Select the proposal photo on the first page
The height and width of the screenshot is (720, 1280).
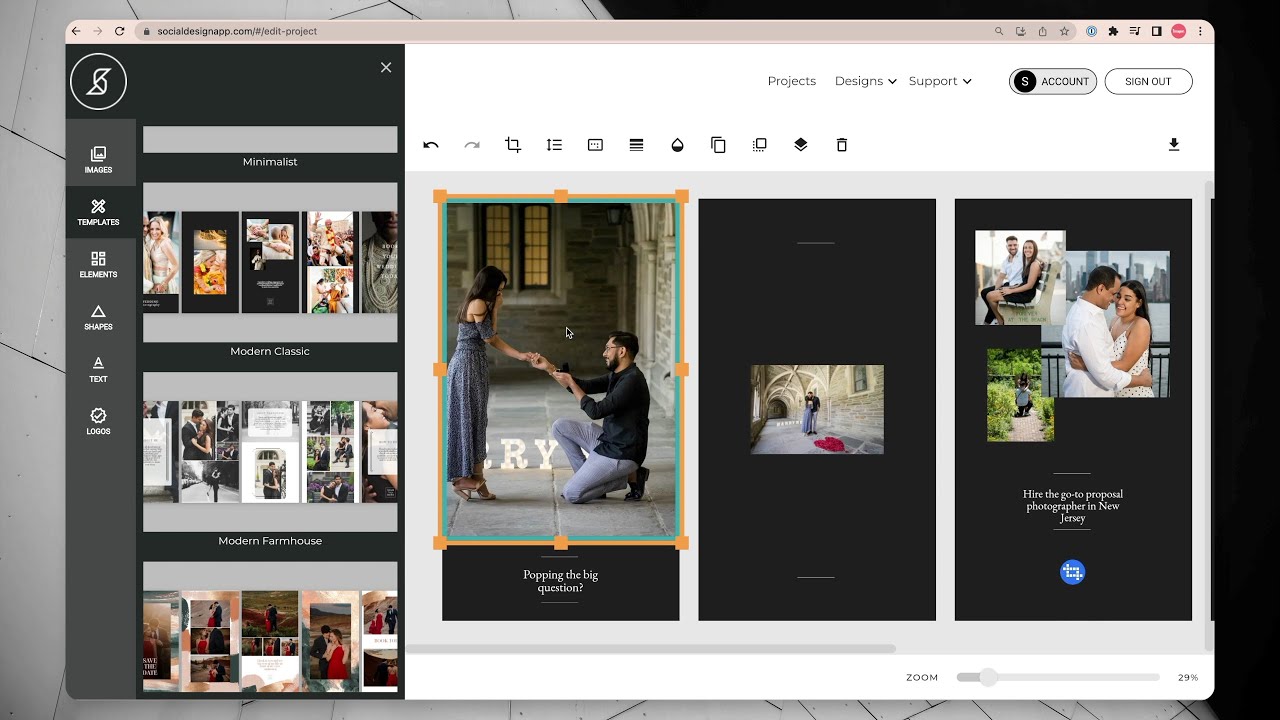pos(560,369)
